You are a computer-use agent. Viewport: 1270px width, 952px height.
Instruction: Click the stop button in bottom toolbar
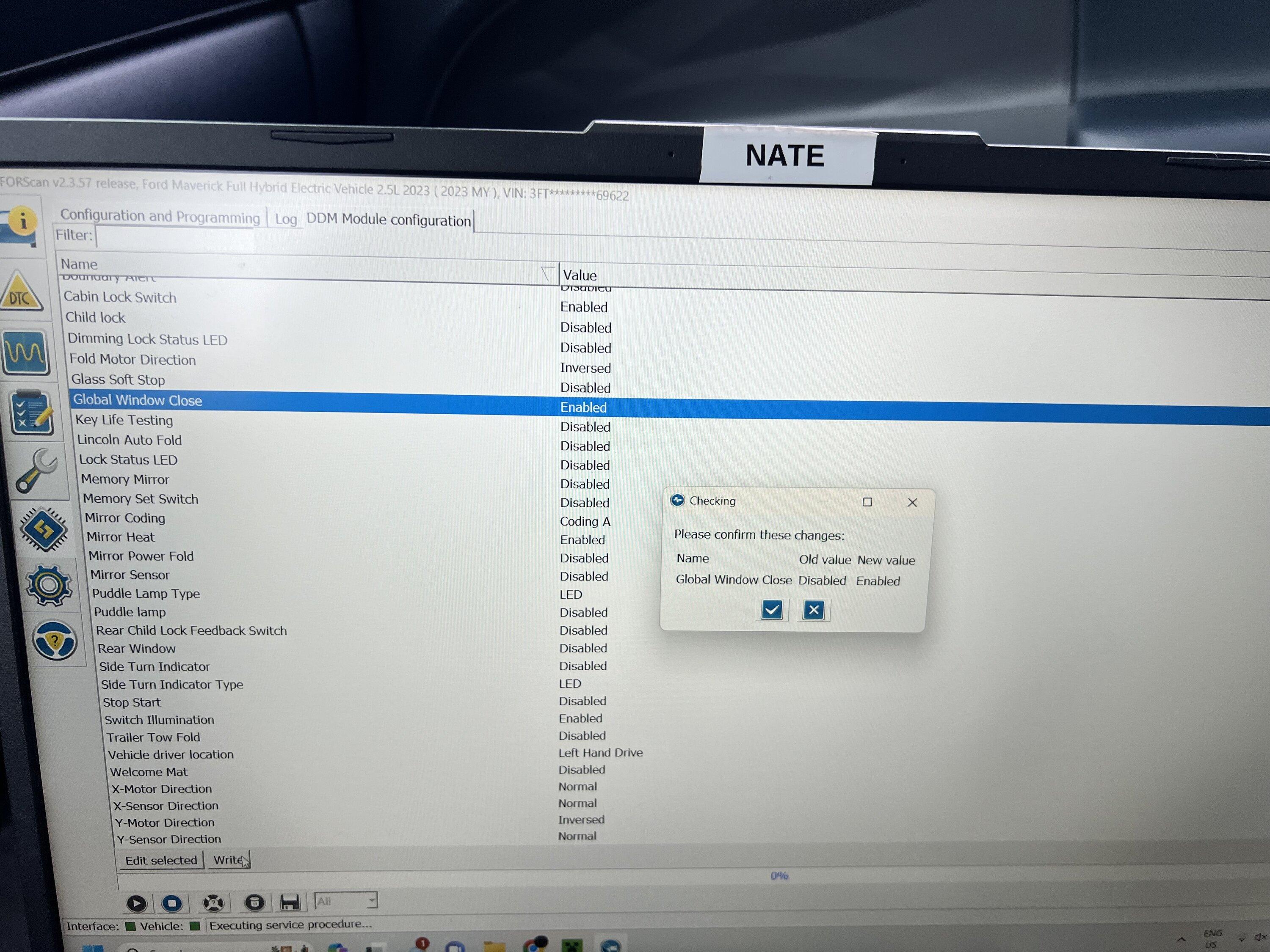click(x=172, y=903)
